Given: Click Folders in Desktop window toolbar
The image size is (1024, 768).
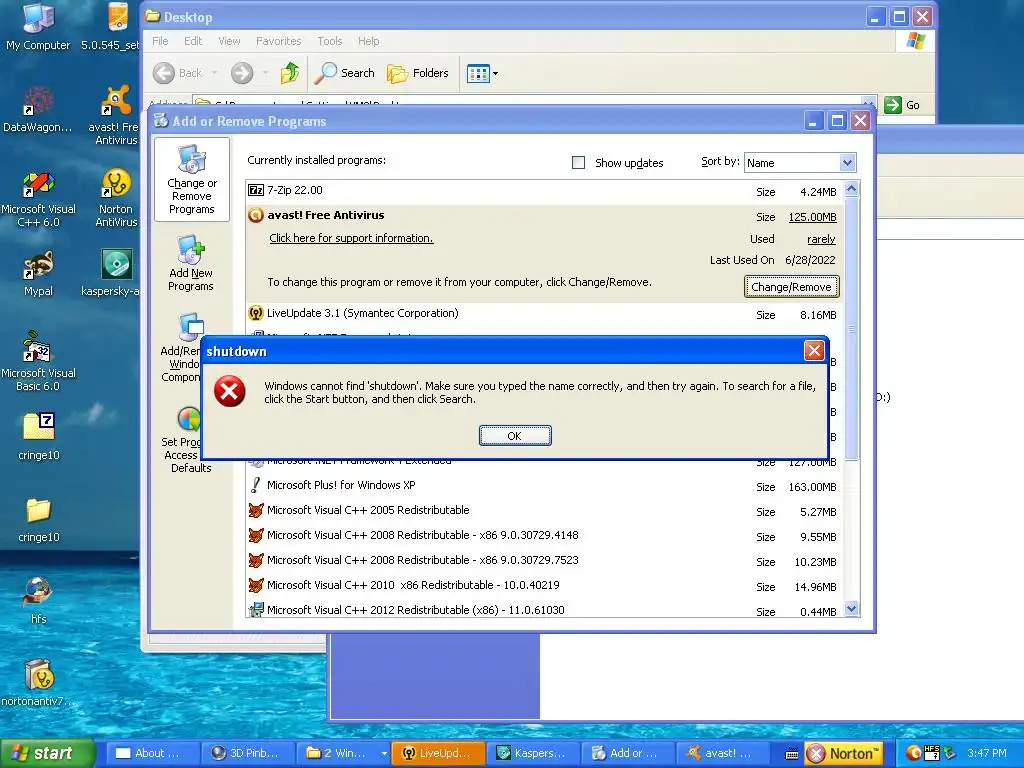Looking at the screenshot, I should (x=418, y=73).
